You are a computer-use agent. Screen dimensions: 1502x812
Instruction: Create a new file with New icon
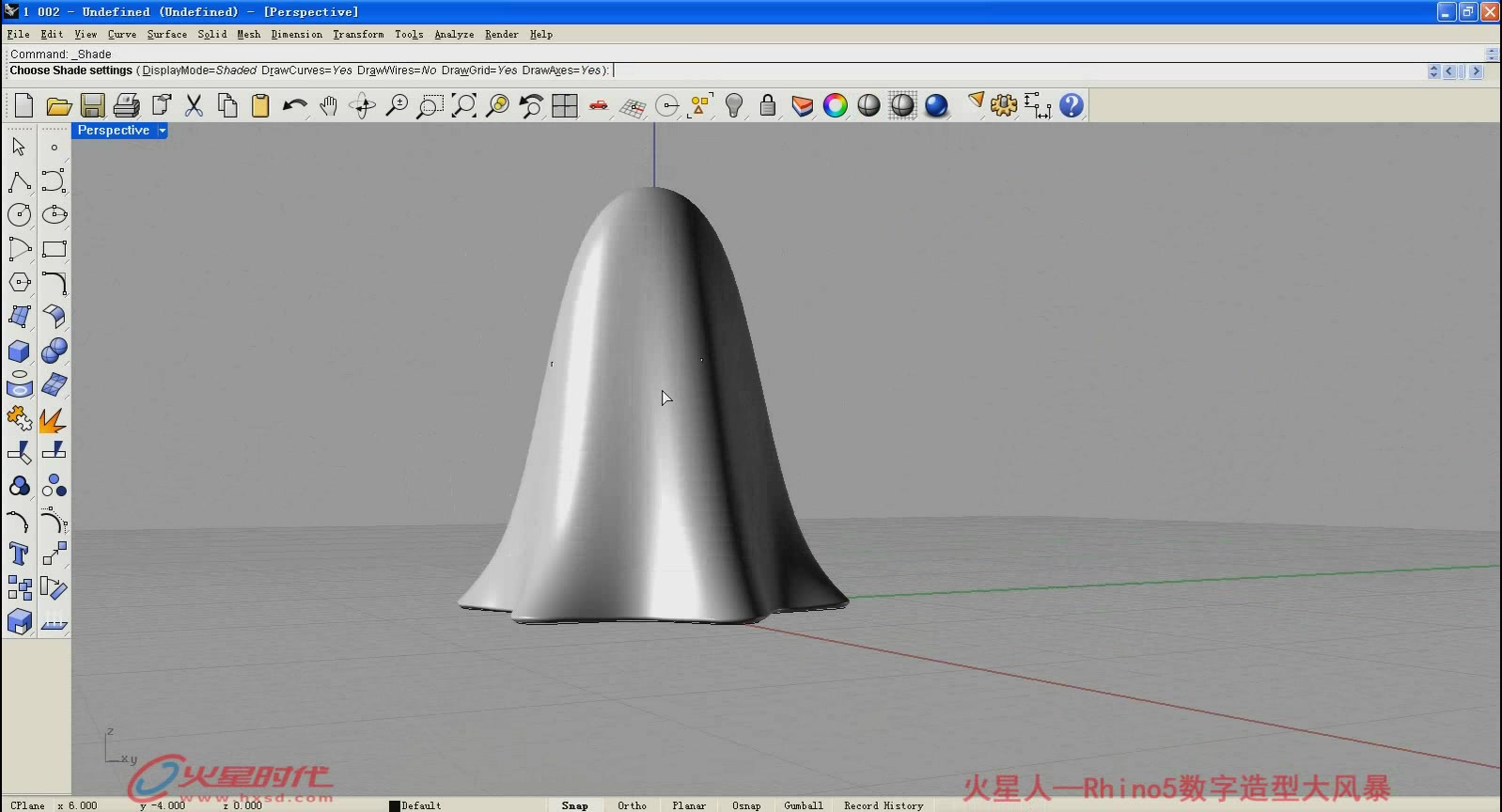coord(24,105)
